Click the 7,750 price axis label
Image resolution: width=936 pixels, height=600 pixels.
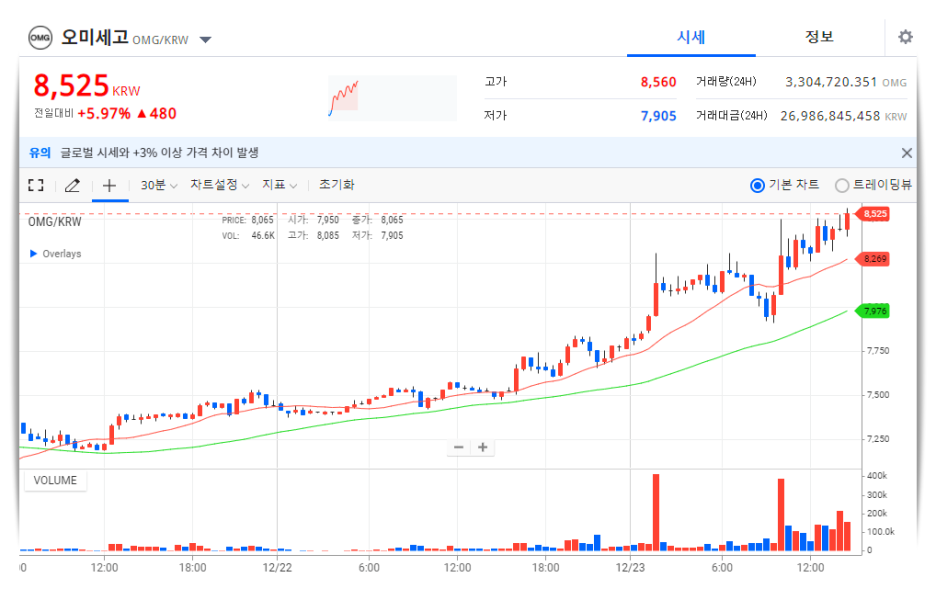click(878, 351)
